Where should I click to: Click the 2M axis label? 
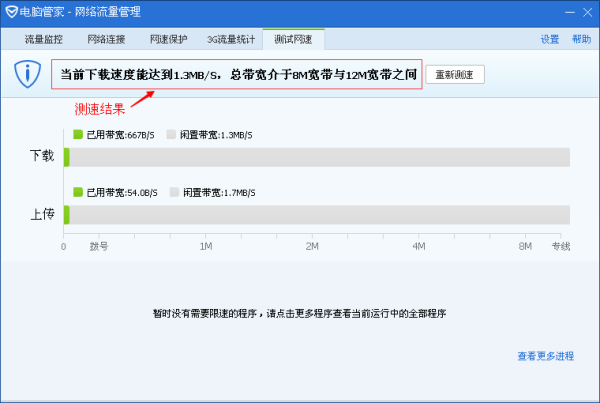click(x=312, y=246)
